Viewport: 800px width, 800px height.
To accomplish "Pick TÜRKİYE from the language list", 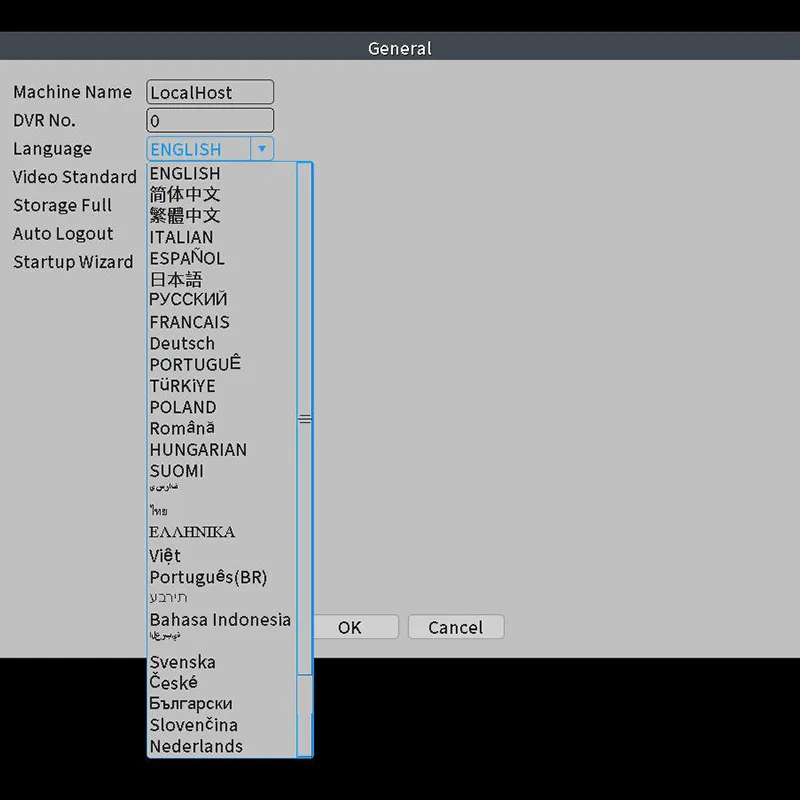I will (x=182, y=386).
